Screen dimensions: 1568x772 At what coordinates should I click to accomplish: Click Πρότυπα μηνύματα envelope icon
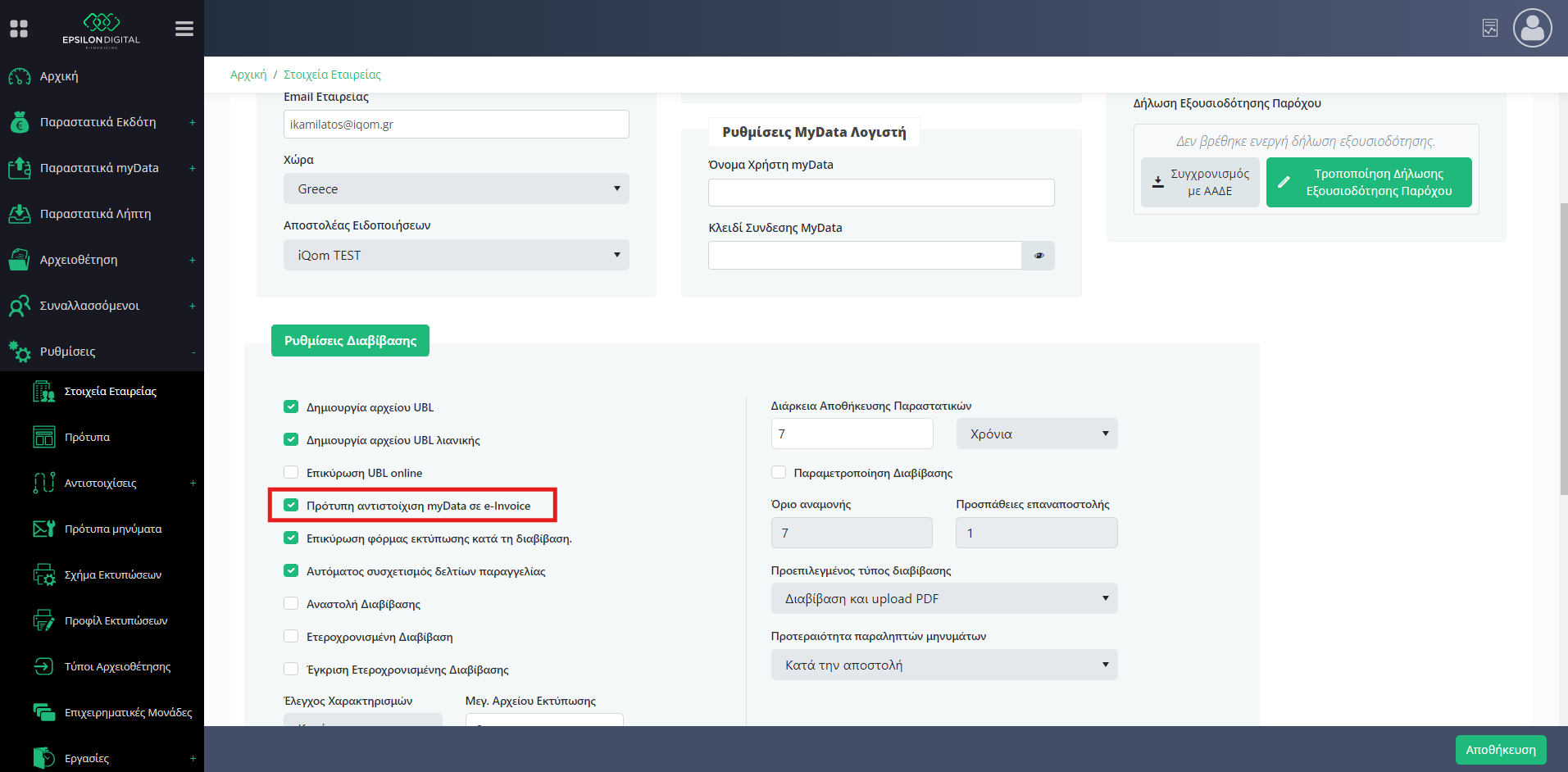pos(43,529)
